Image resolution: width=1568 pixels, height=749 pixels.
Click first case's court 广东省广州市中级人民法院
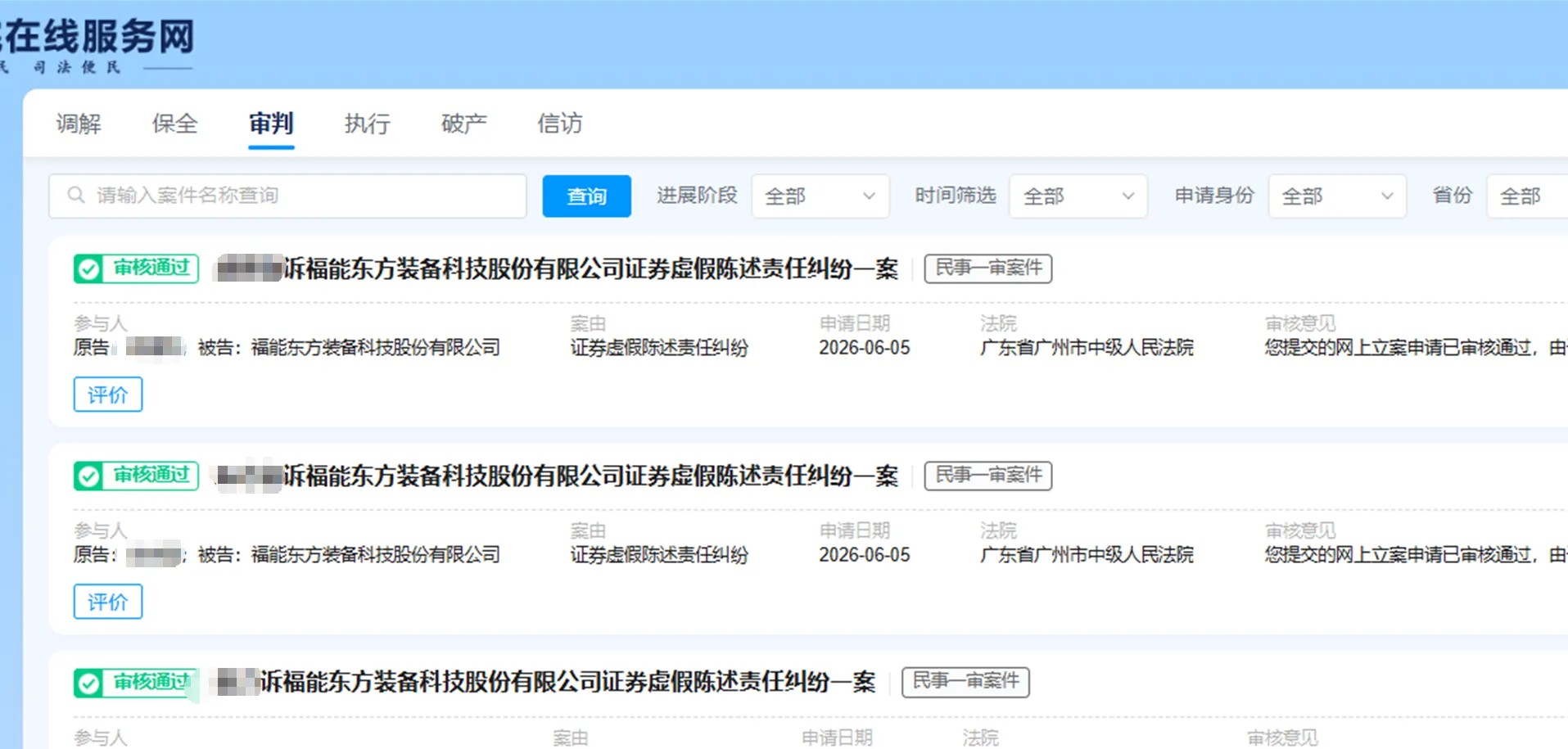click(x=1087, y=348)
